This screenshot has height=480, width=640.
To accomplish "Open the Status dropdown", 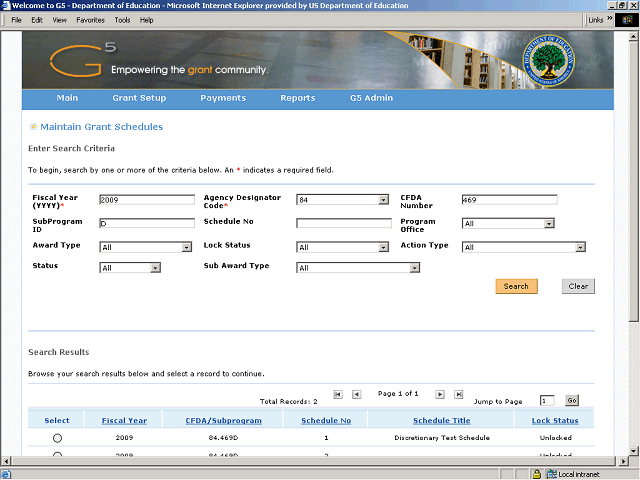I will 155,268.
